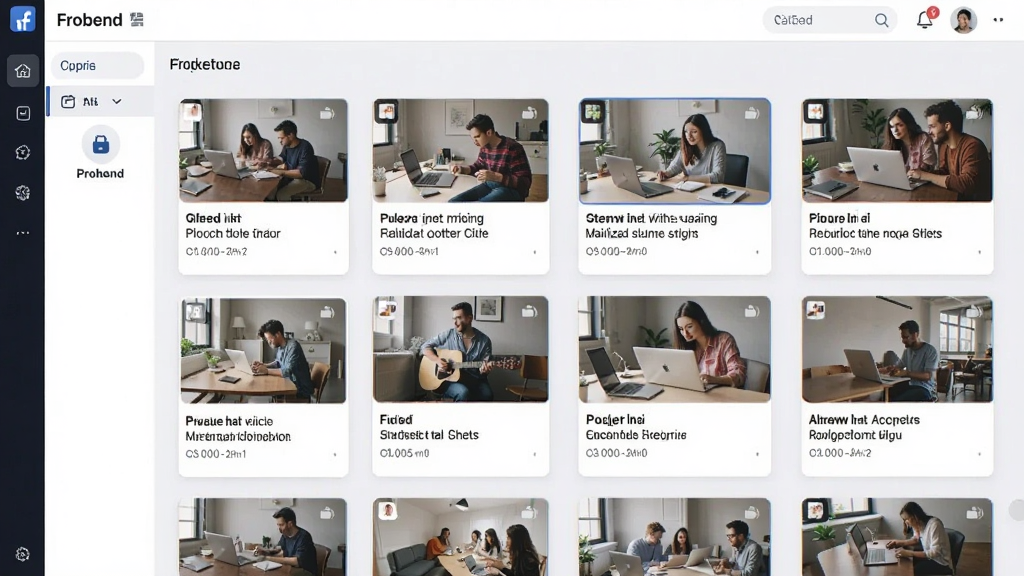Click the 'Frobend' page title
Image resolution: width=1024 pixels, height=576 pixels.
pyautogui.click(x=89, y=20)
